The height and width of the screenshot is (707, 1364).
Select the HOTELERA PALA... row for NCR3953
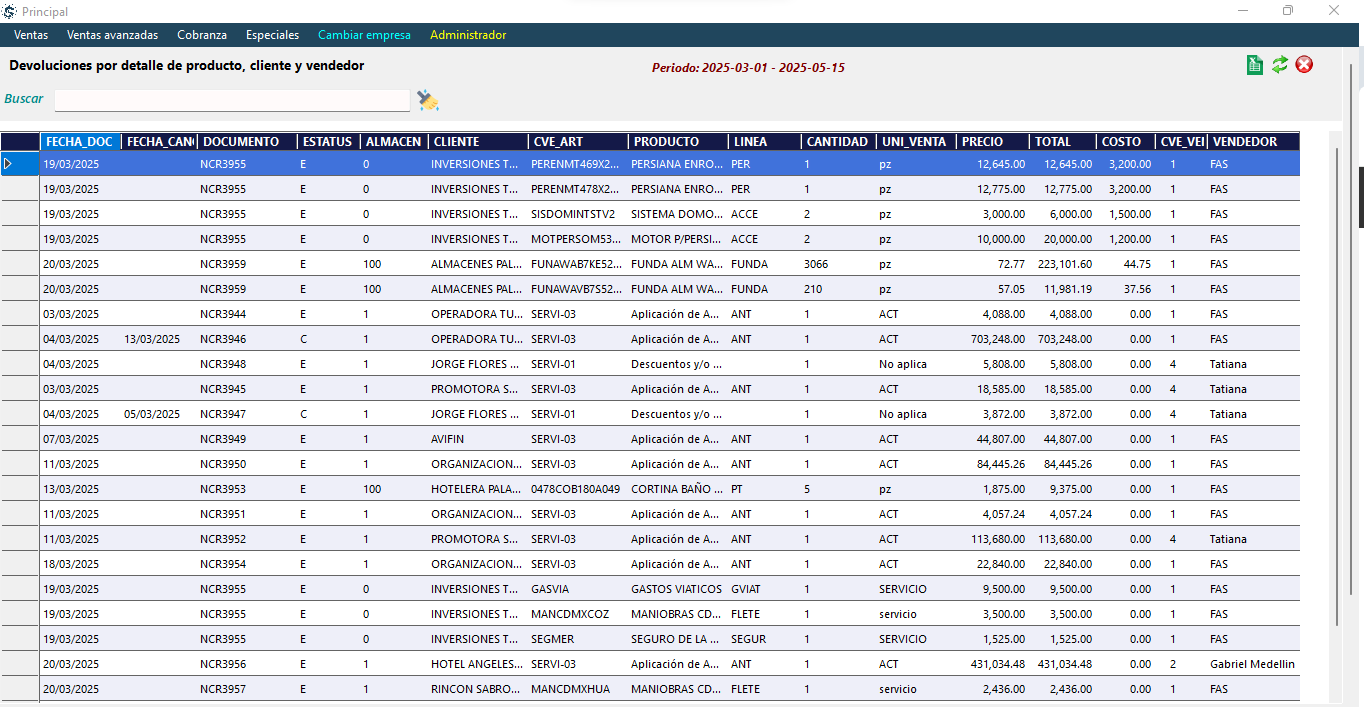coord(475,489)
